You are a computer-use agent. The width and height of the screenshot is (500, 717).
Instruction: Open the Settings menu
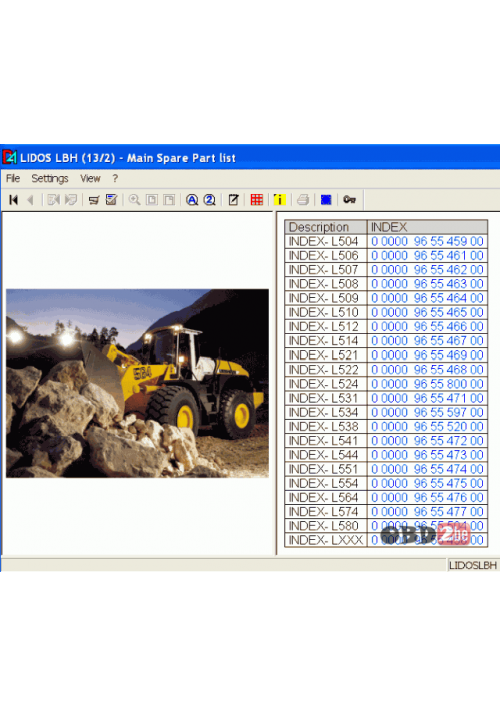point(50,178)
